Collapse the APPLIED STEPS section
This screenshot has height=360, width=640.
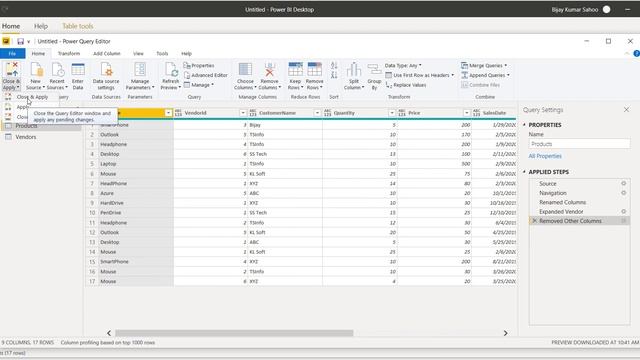point(524,172)
